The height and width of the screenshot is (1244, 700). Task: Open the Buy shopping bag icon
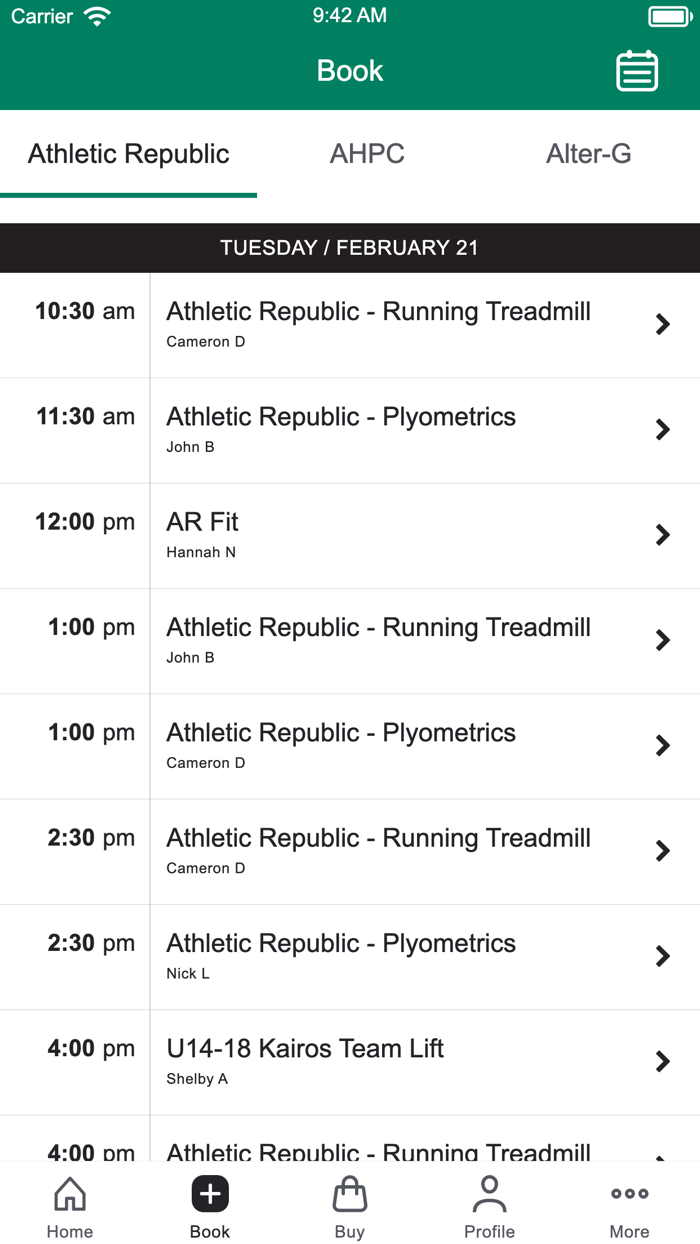click(x=349, y=1193)
